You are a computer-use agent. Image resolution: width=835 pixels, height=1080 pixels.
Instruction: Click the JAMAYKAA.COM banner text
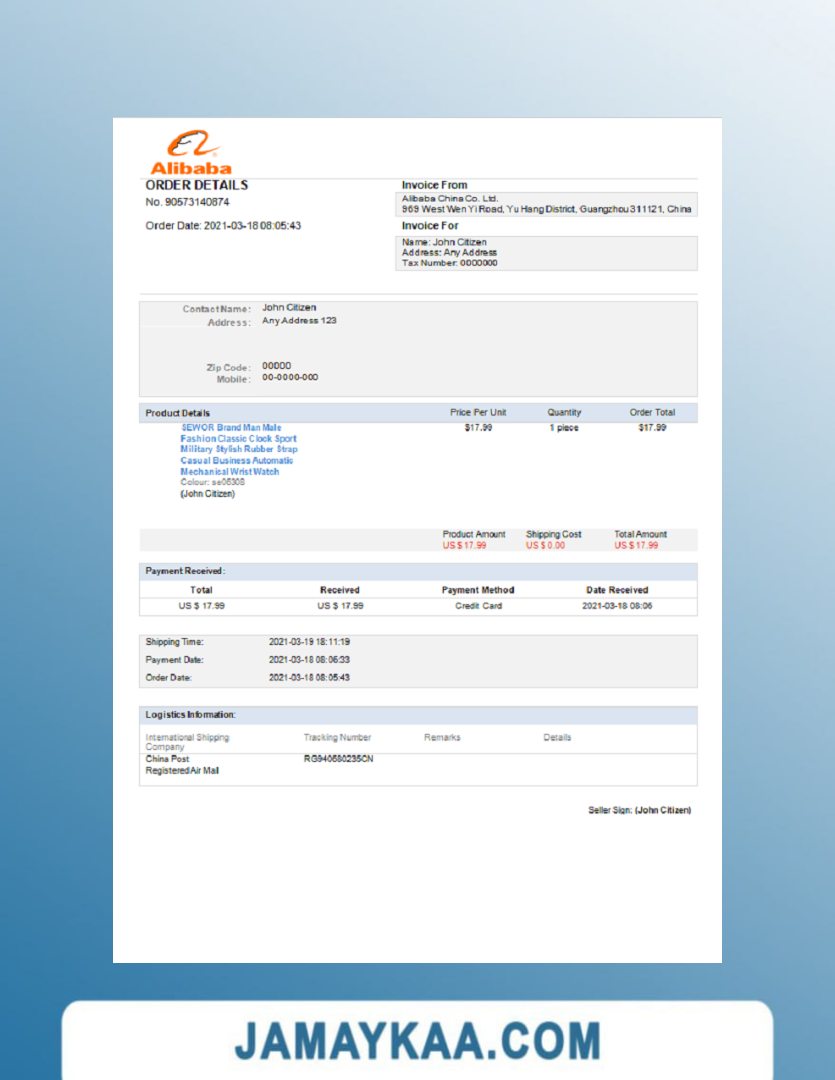tap(417, 1041)
